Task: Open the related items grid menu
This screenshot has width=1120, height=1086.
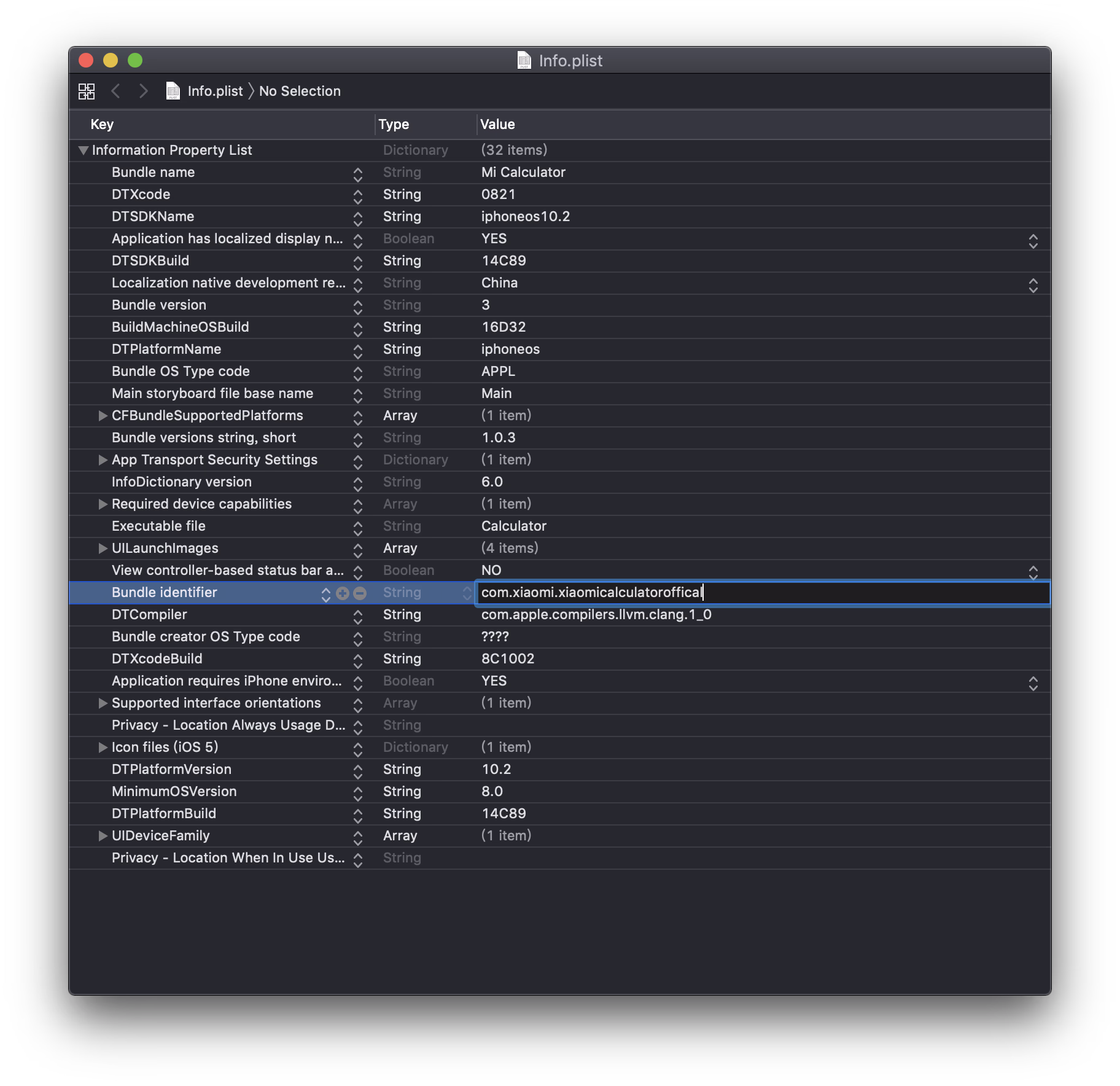Action: (87, 92)
